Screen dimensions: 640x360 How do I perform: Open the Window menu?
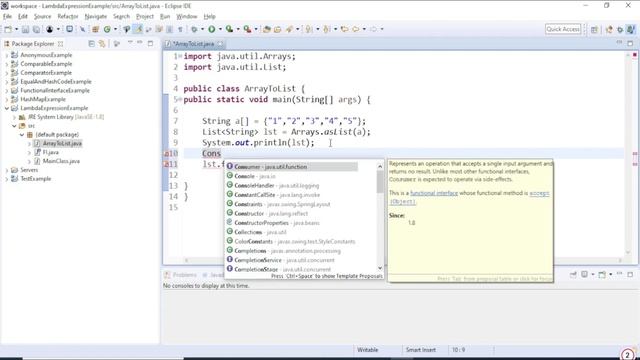[187, 16]
